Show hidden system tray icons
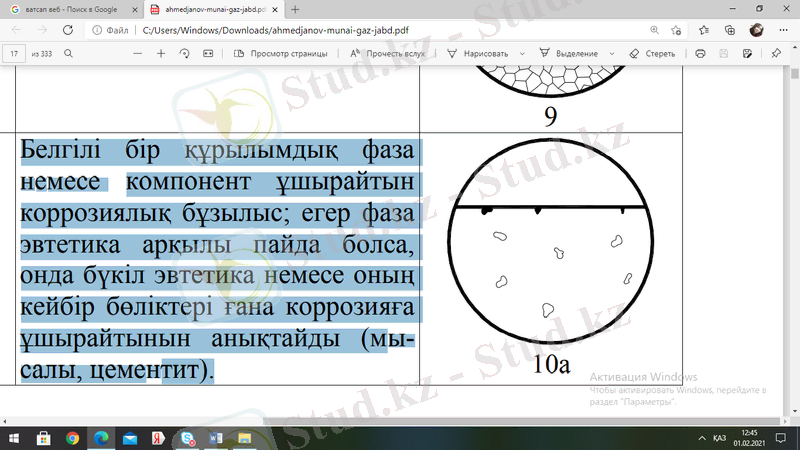This screenshot has height=450, width=800. click(x=702, y=438)
